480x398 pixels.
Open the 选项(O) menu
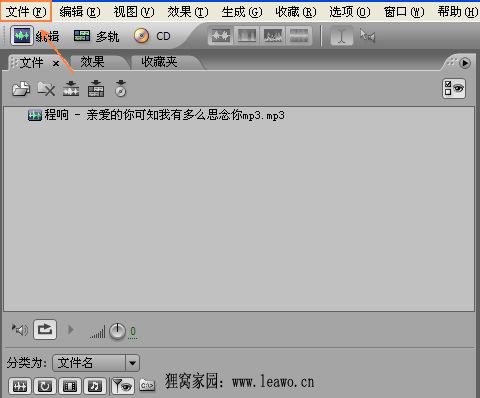tap(350, 12)
